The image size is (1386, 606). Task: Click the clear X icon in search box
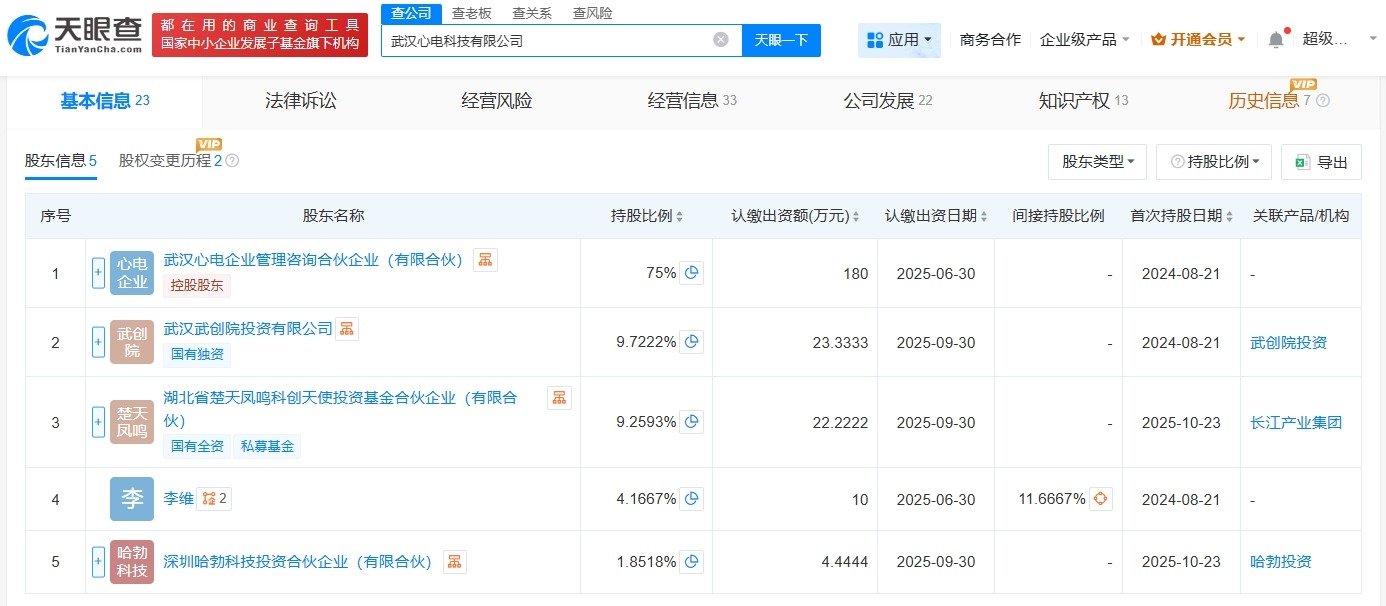point(719,38)
